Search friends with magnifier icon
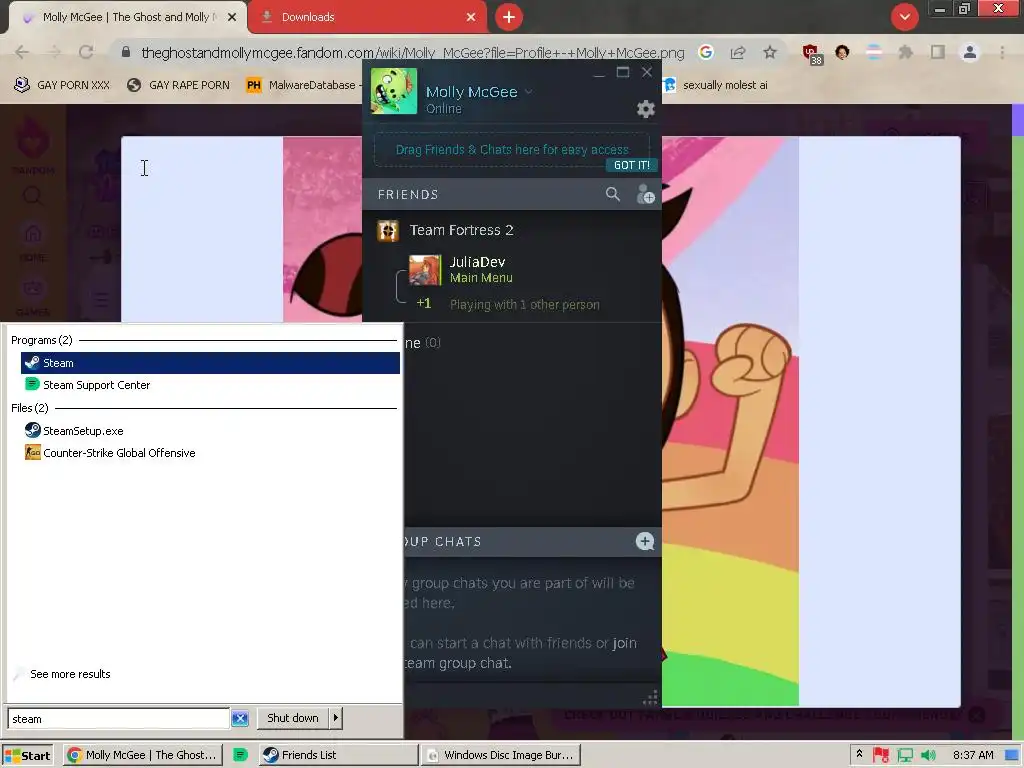 (x=613, y=194)
